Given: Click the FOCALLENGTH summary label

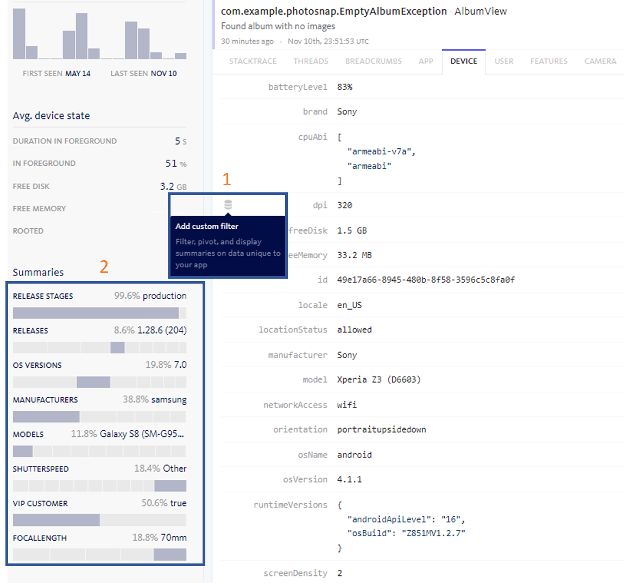Looking at the screenshot, I should 40,538.
